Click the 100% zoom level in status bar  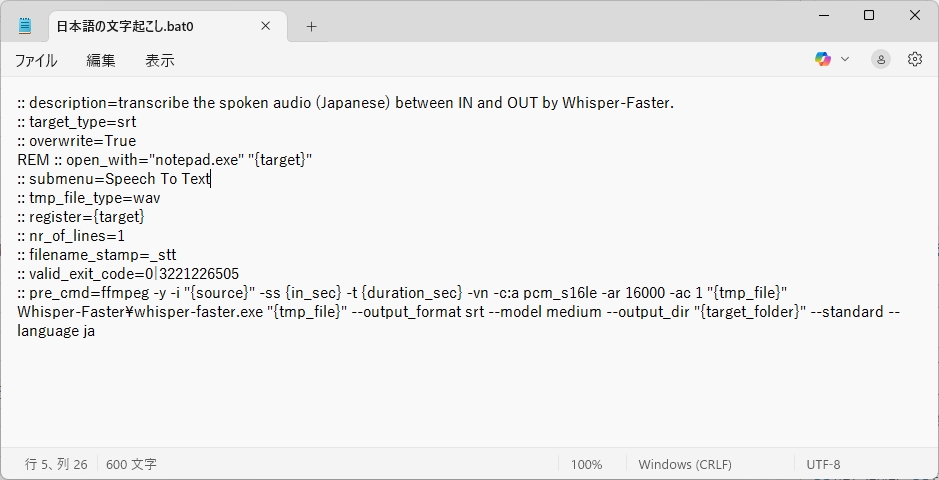pos(587,464)
